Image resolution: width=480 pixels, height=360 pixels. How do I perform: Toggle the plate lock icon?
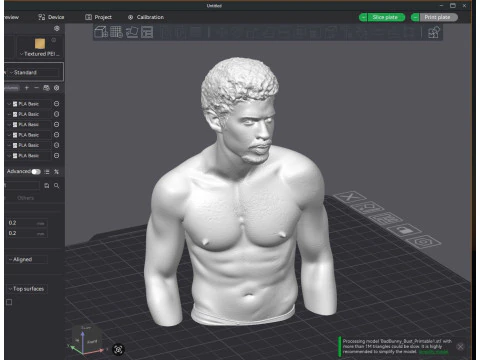click(405, 230)
